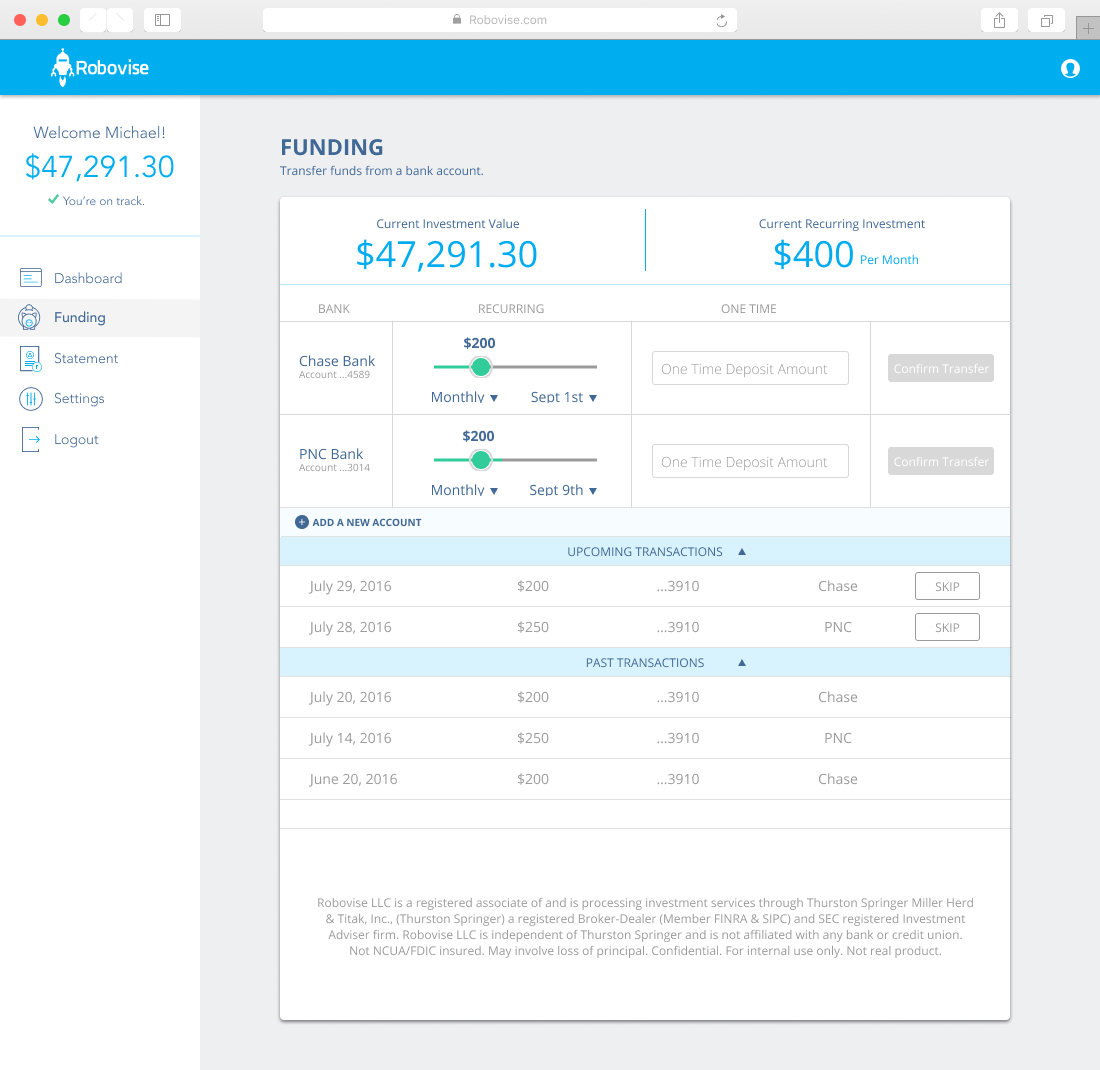Image resolution: width=1100 pixels, height=1070 pixels.
Task: Click the green on-track checkmark
Action: pos(53,199)
